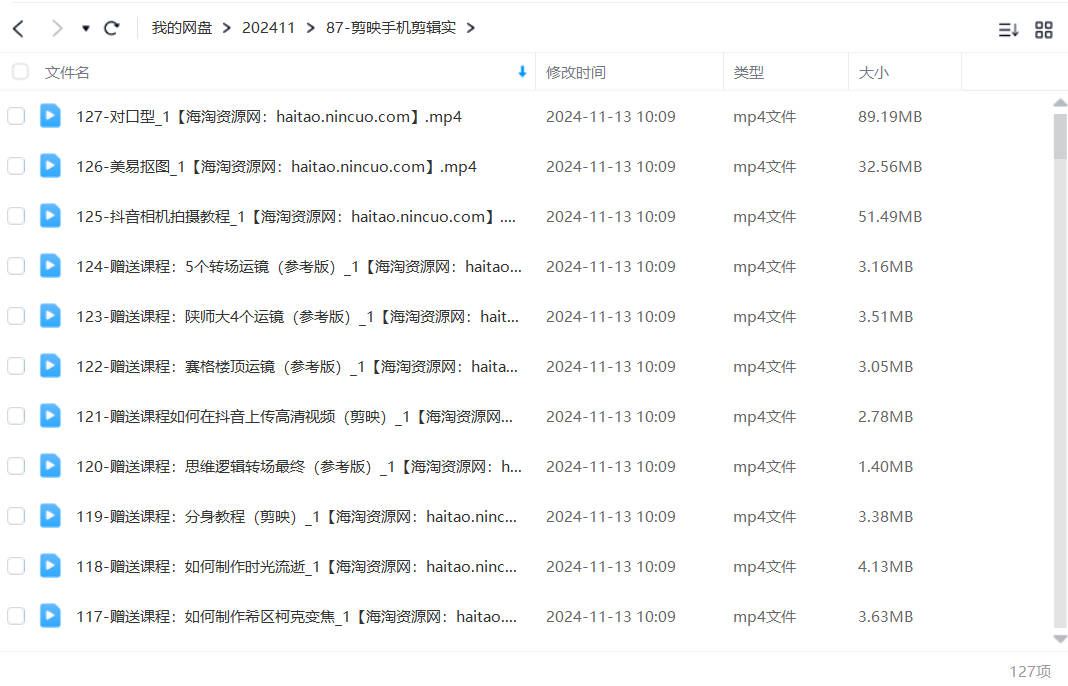Sort by 文件名 column header
Screen dimensions: 1068x686
[67, 72]
